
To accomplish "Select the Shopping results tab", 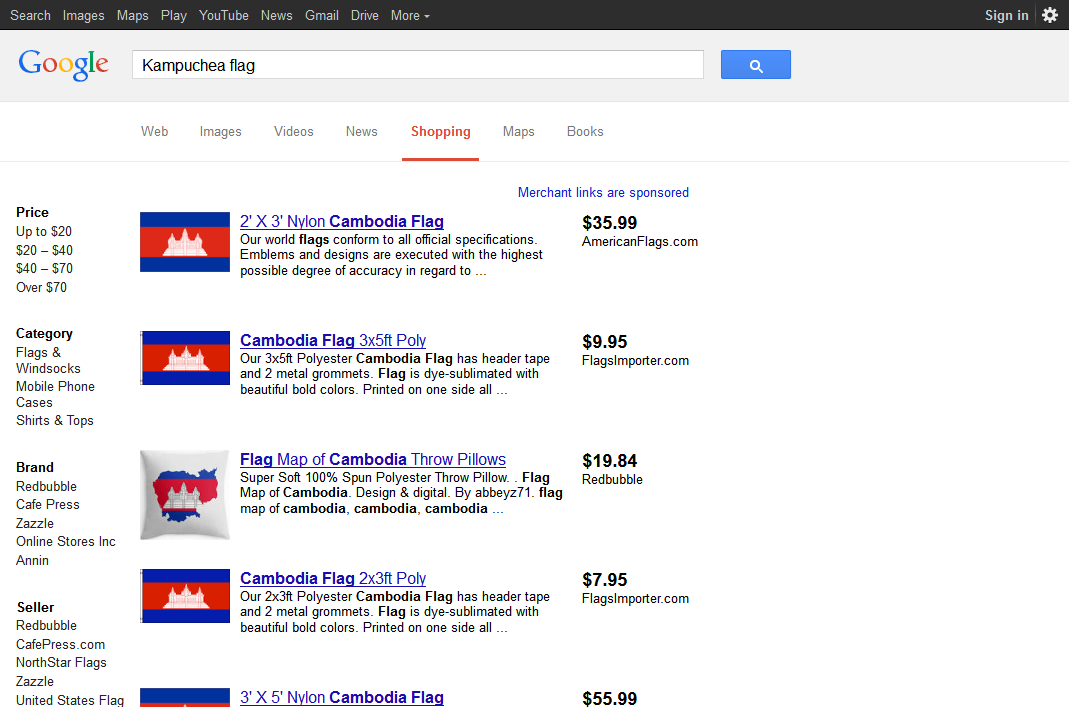I will (440, 132).
